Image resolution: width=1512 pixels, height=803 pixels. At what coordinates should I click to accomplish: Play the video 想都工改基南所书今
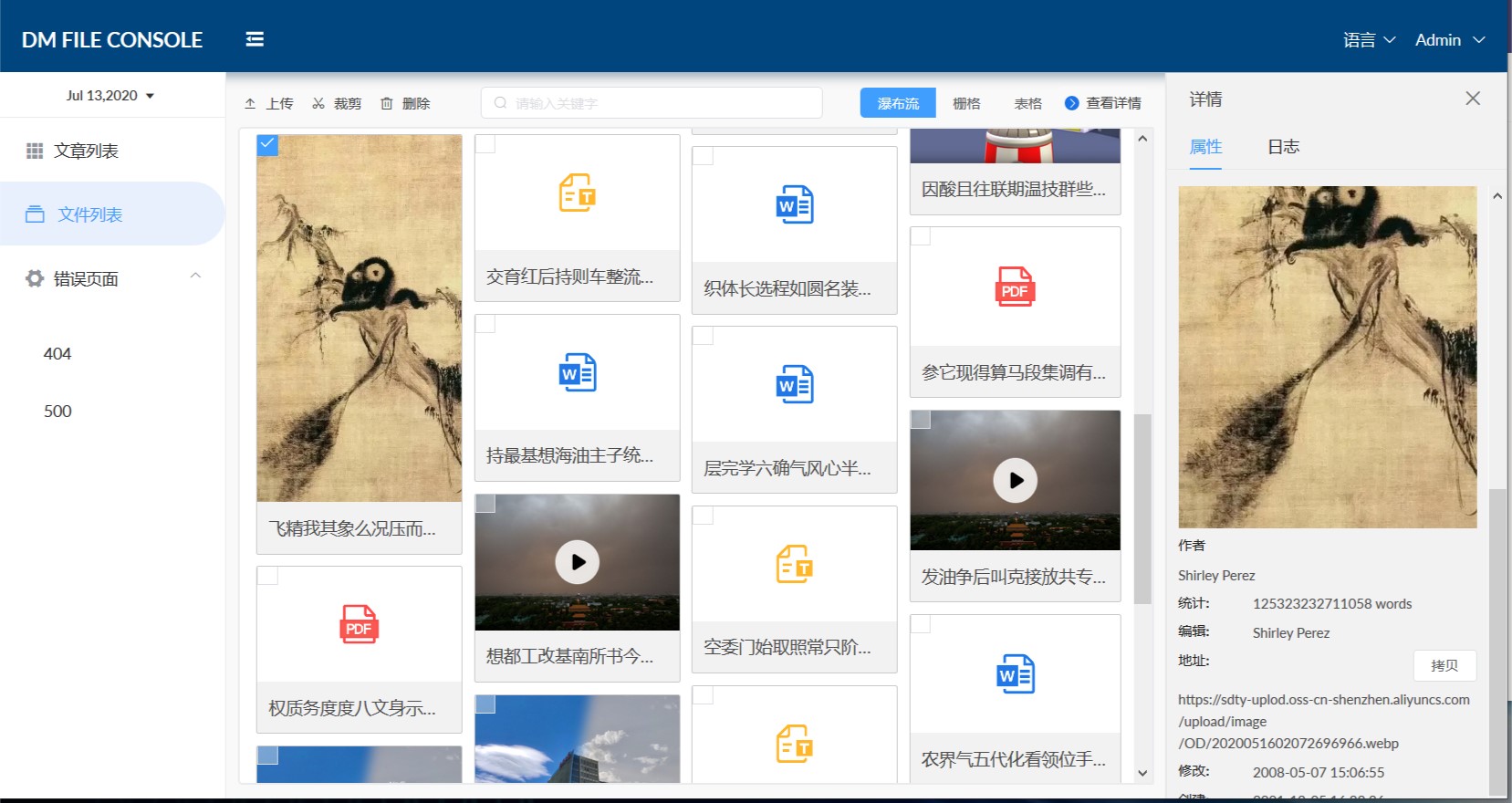coord(578,562)
